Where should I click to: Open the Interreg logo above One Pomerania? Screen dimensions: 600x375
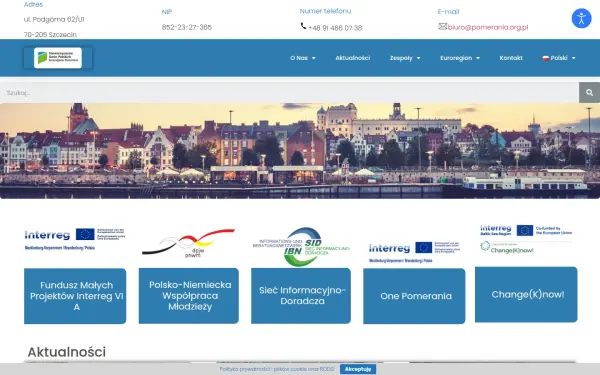pyautogui.click(x=414, y=252)
